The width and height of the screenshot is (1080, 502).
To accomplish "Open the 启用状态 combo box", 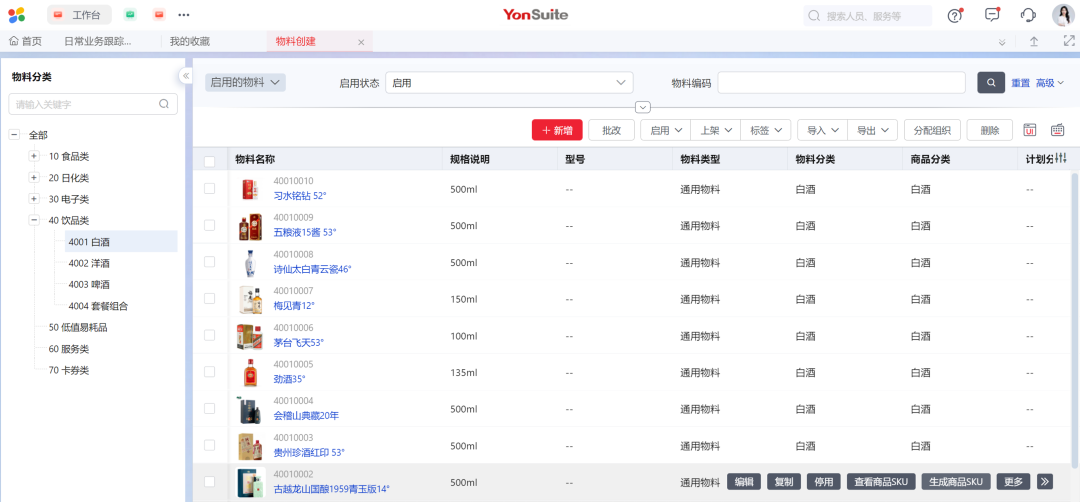I will 509,83.
